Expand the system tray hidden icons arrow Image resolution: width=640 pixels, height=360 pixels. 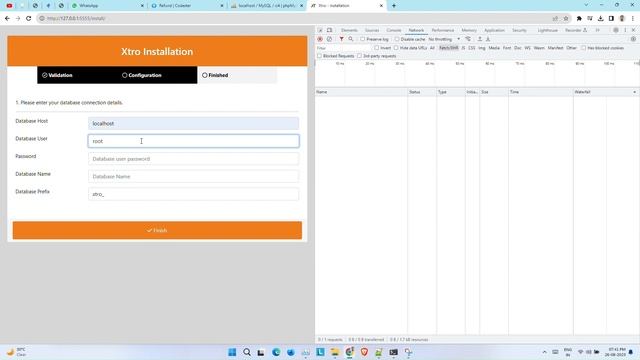coord(544,352)
